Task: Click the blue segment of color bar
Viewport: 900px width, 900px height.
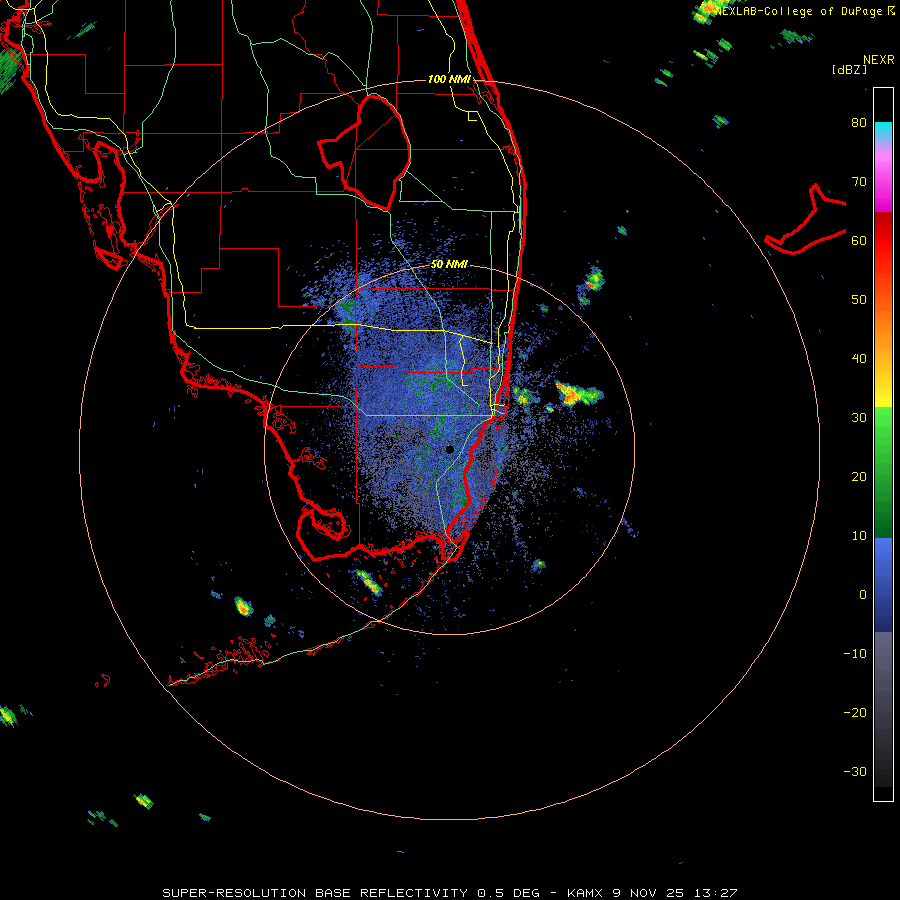Action: [883, 585]
